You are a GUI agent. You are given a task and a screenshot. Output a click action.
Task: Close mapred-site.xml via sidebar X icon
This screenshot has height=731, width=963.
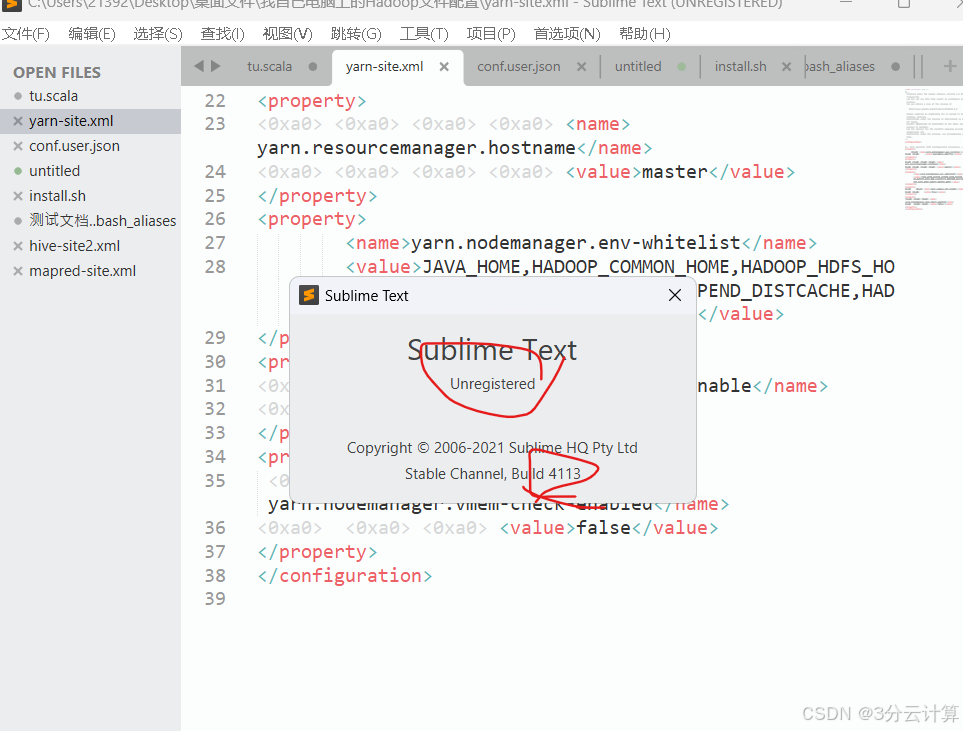[18, 271]
